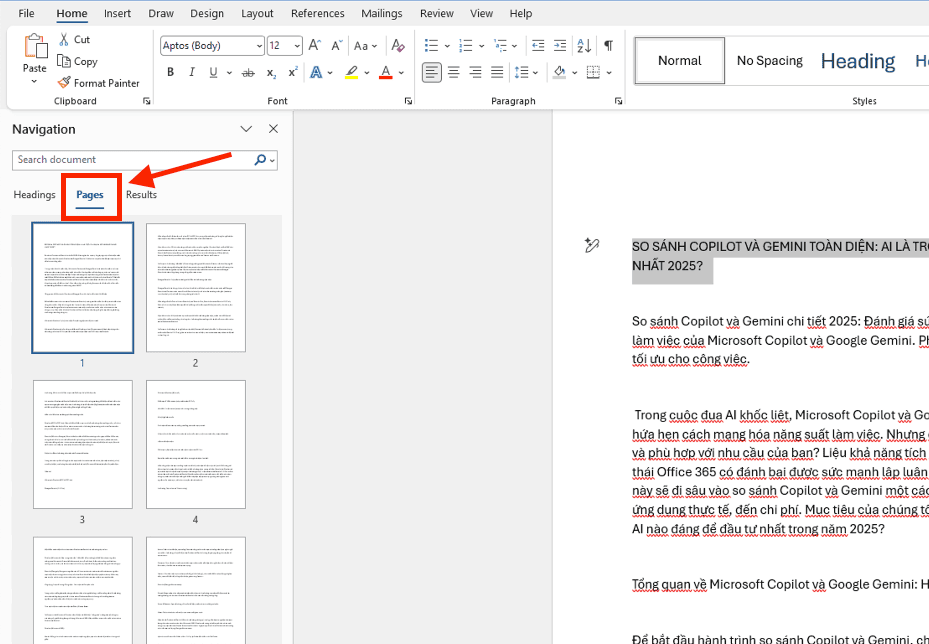
Task: Select page 3 thumbnail
Action: (x=82, y=444)
